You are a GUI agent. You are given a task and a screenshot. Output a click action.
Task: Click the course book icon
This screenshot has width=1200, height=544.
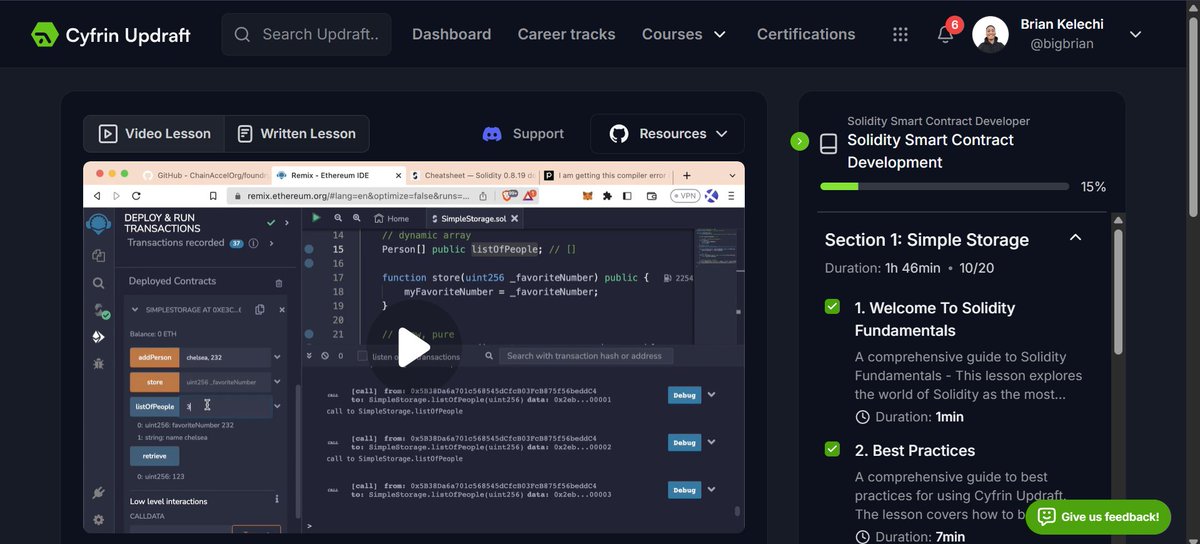click(828, 144)
